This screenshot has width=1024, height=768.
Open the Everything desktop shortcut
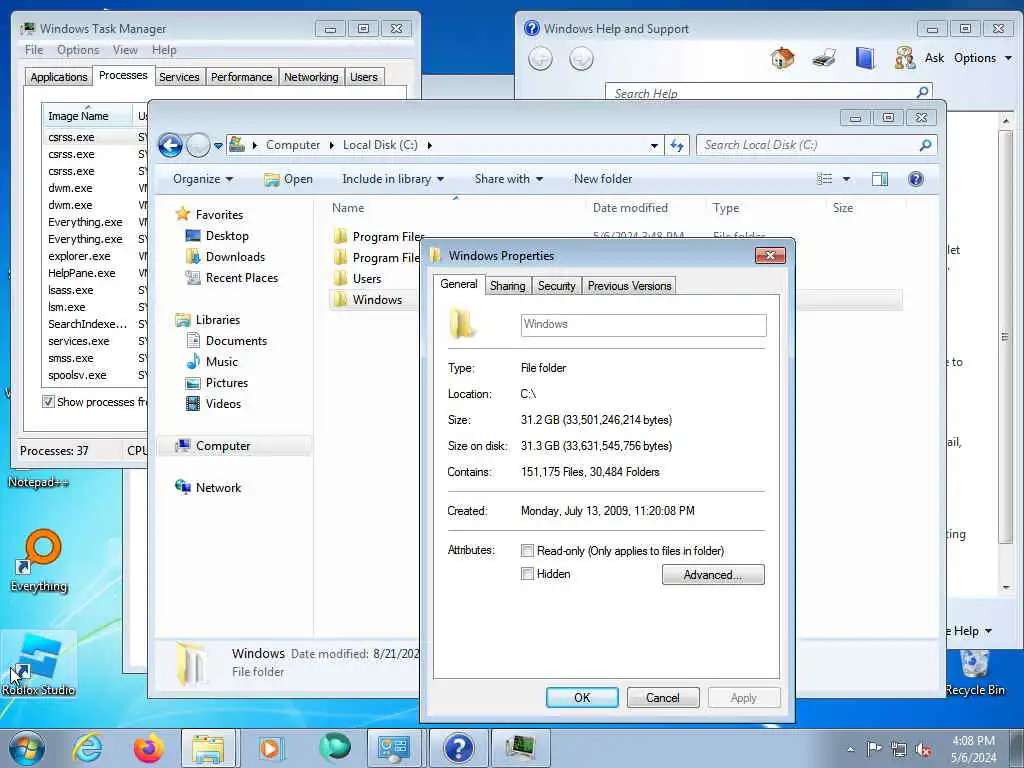(x=39, y=560)
